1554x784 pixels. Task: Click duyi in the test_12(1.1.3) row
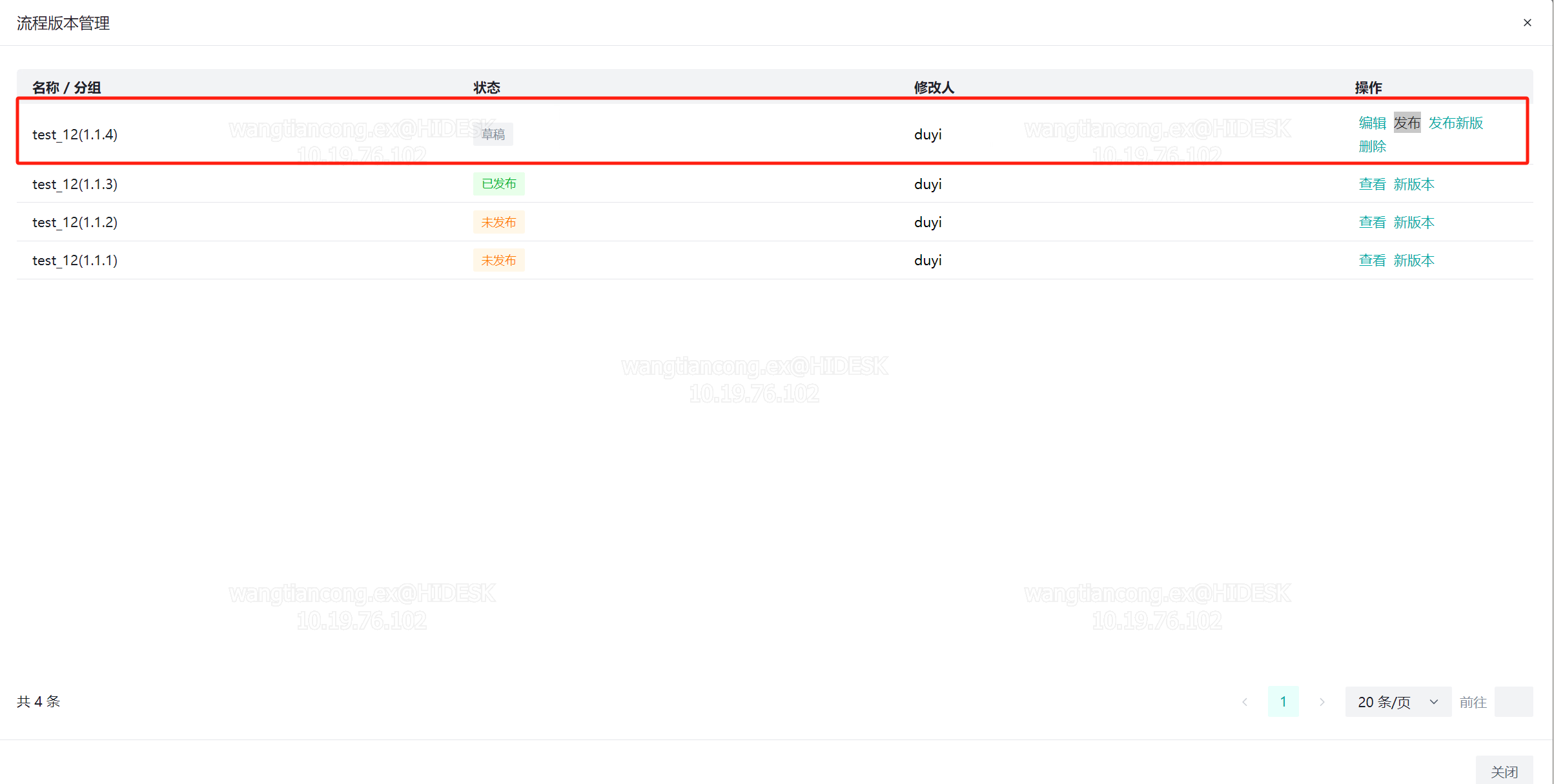tap(928, 184)
